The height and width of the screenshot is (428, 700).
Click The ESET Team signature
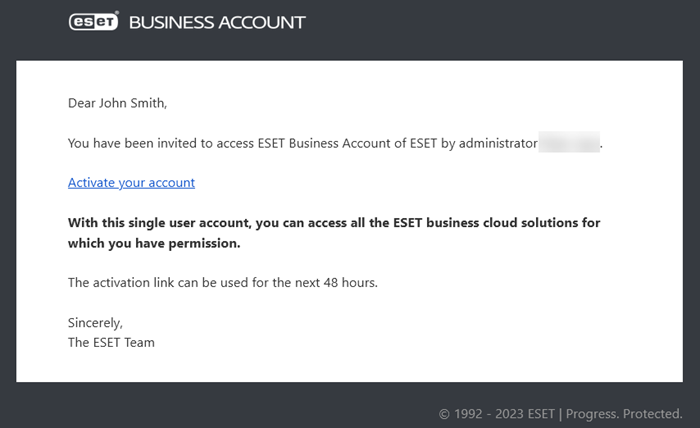click(x=111, y=342)
